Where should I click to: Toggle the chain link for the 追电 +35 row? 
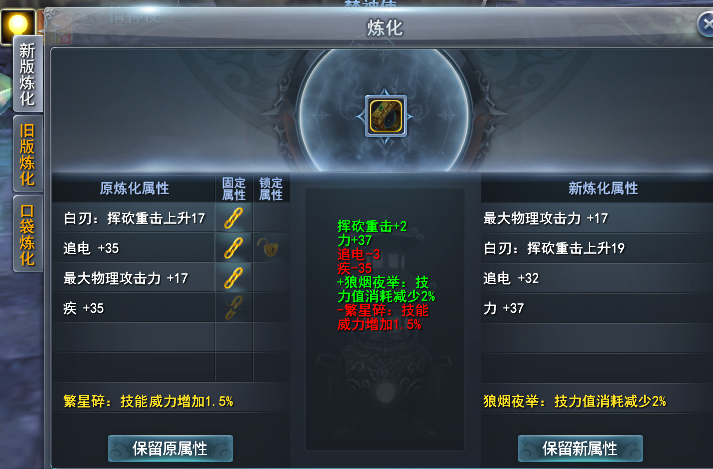pyautogui.click(x=233, y=248)
